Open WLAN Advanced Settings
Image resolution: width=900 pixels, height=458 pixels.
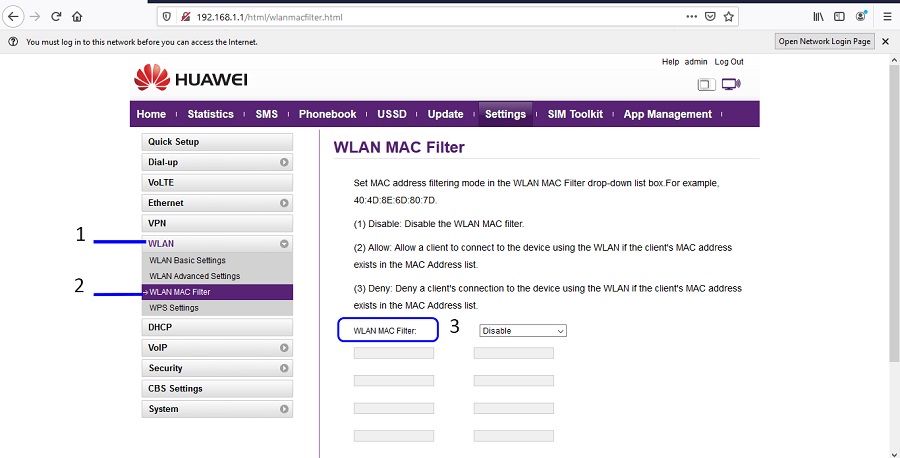(x=195, y=276)
